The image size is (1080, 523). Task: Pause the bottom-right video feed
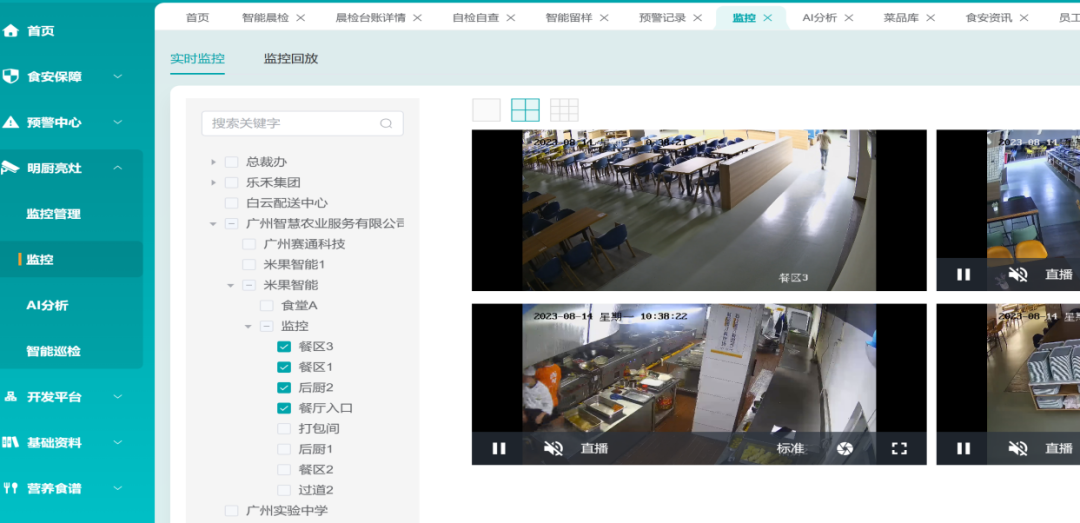click(963, 449)
